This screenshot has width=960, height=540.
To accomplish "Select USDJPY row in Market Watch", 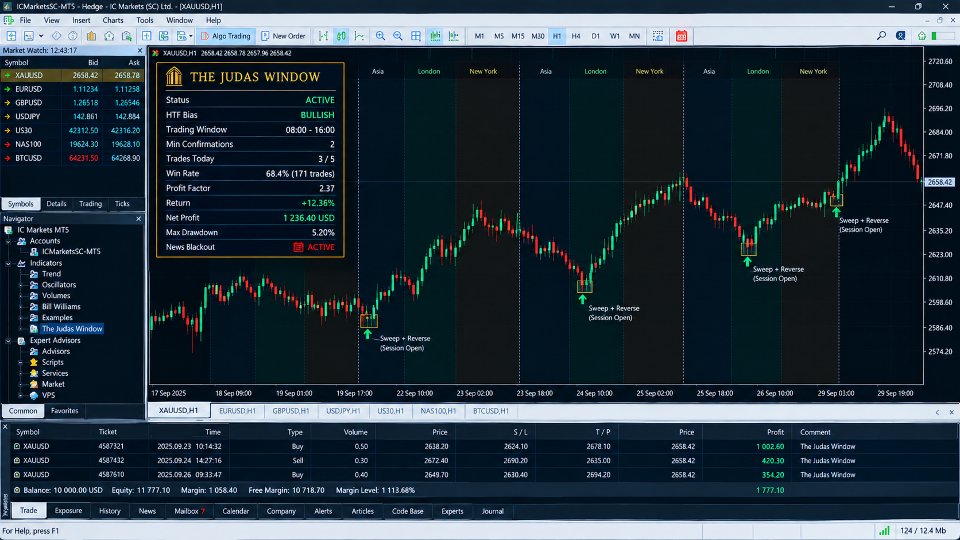I will pyautogui.click(x=72, y=116).
